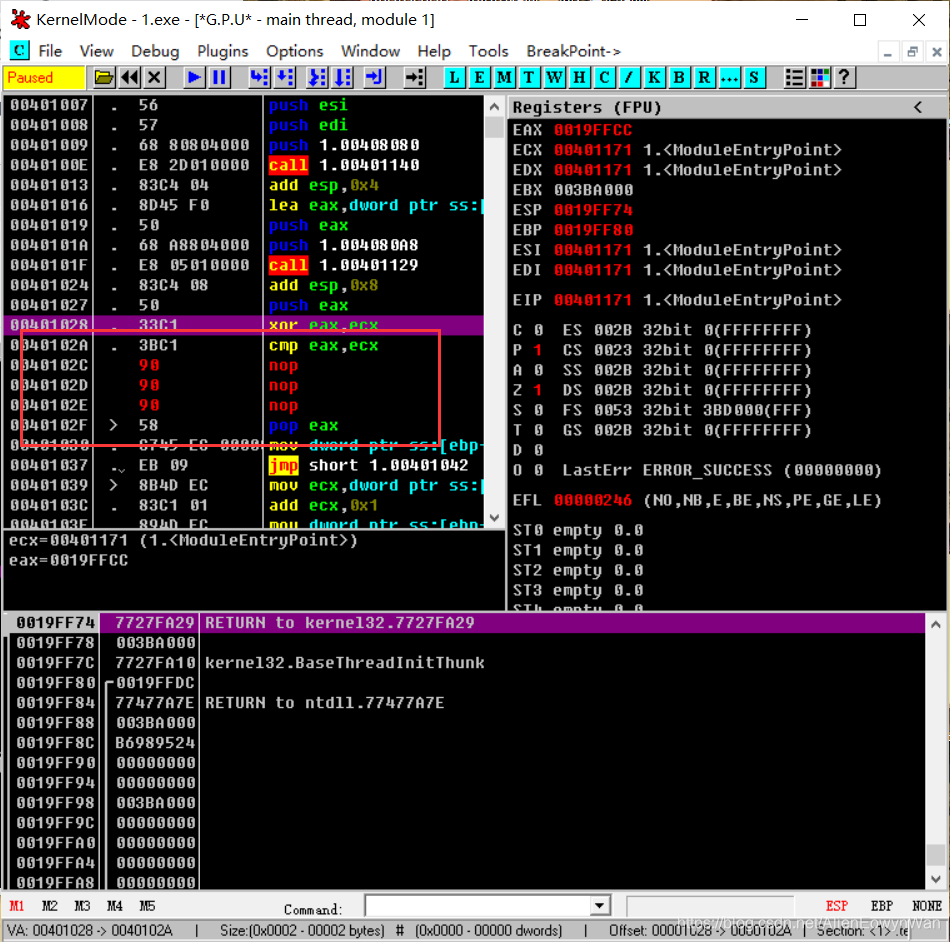Click the Step over toolbar icon

click(x=285, y=78)
